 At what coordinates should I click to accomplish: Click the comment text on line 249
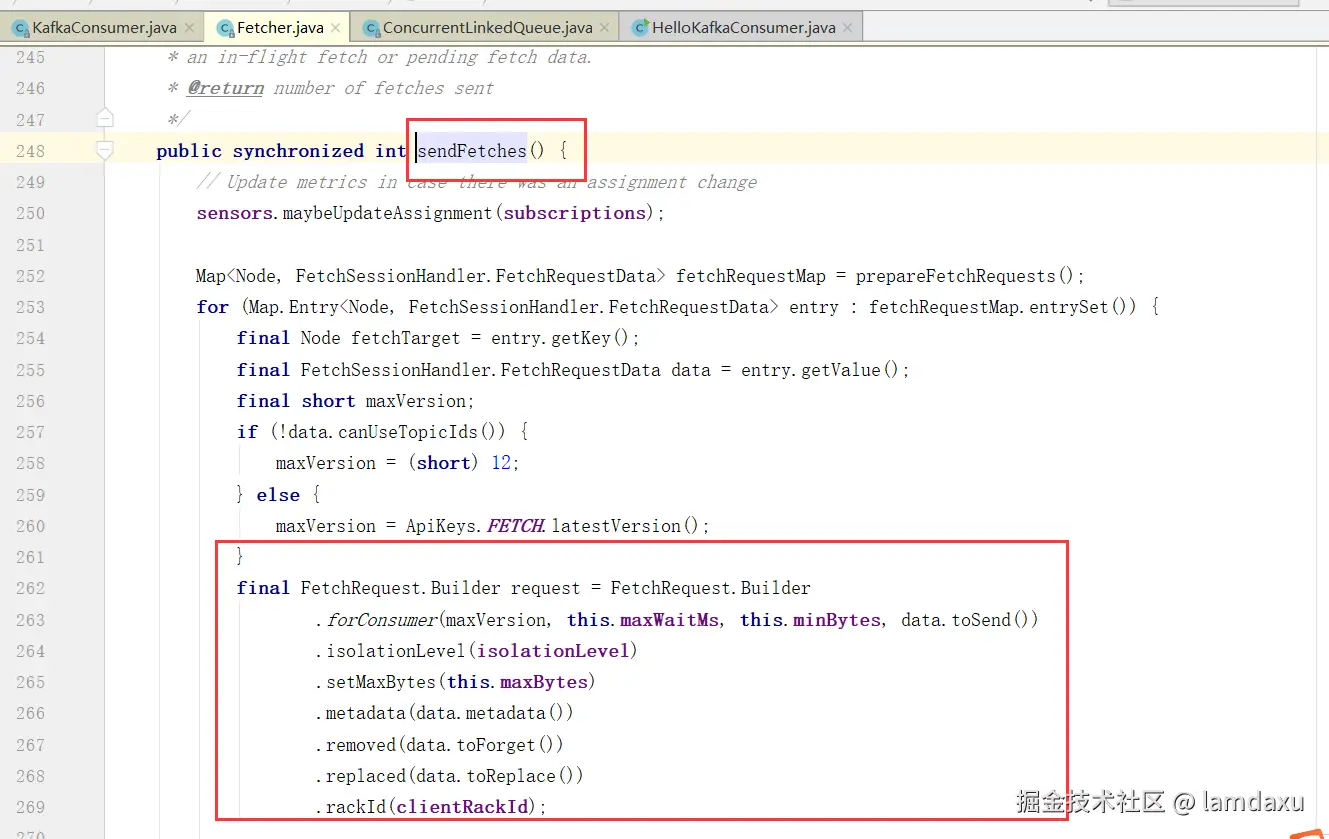pyautogui.click(x=477, y=182)
